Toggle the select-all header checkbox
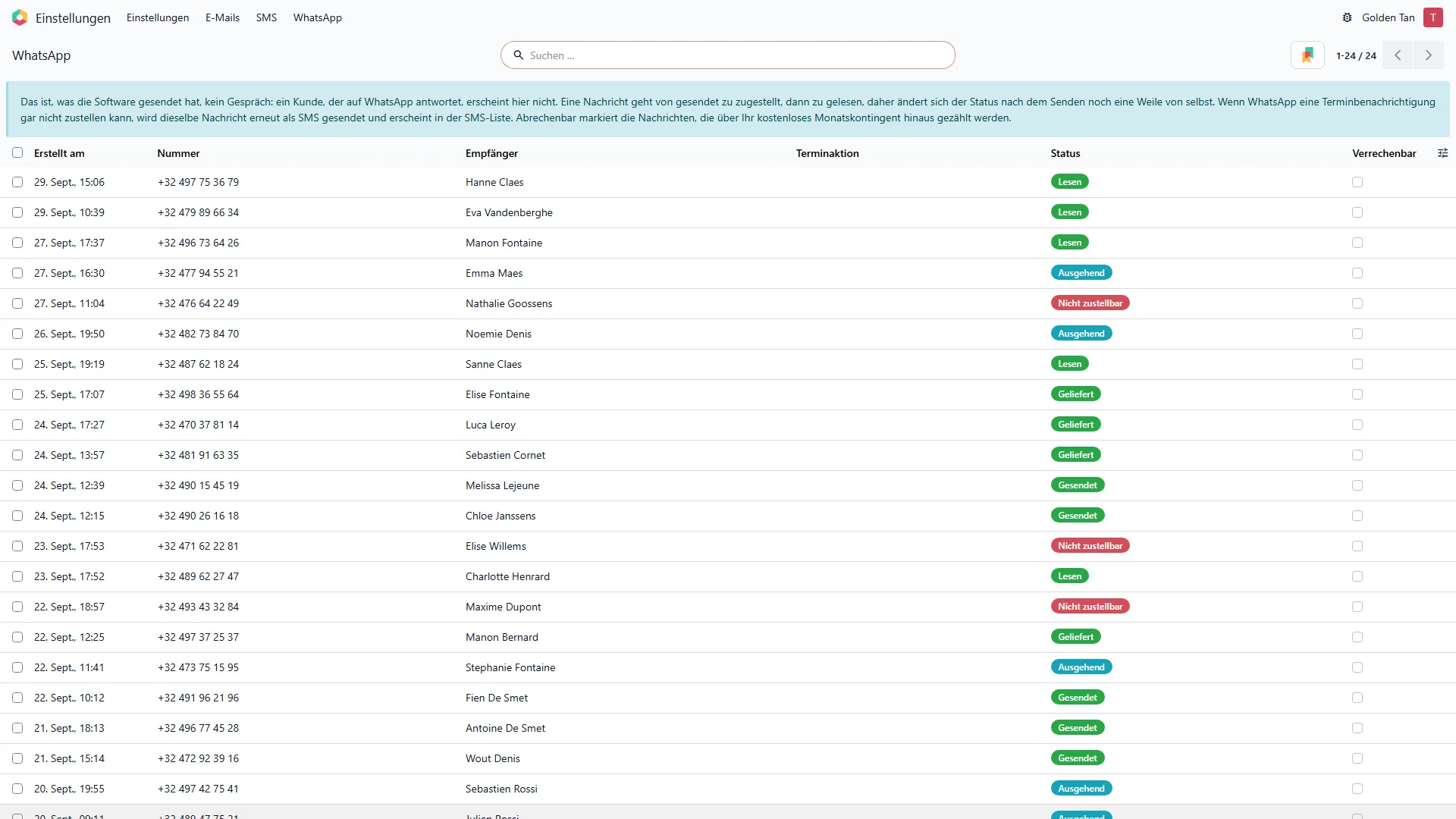This screenshot has width=1456, height=819. click(17, 152)
